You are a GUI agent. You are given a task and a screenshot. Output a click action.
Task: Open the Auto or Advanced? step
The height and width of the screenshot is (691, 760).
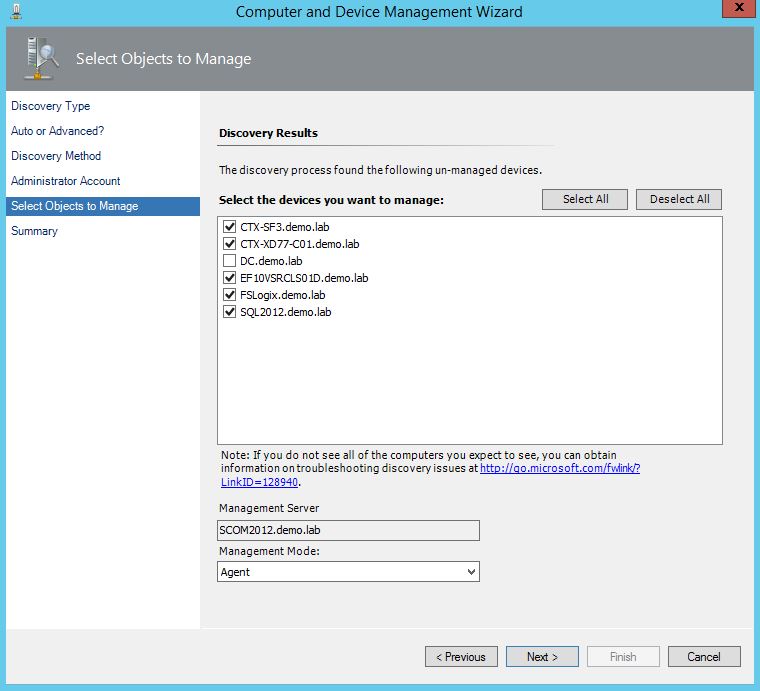(x=58, y=131)
